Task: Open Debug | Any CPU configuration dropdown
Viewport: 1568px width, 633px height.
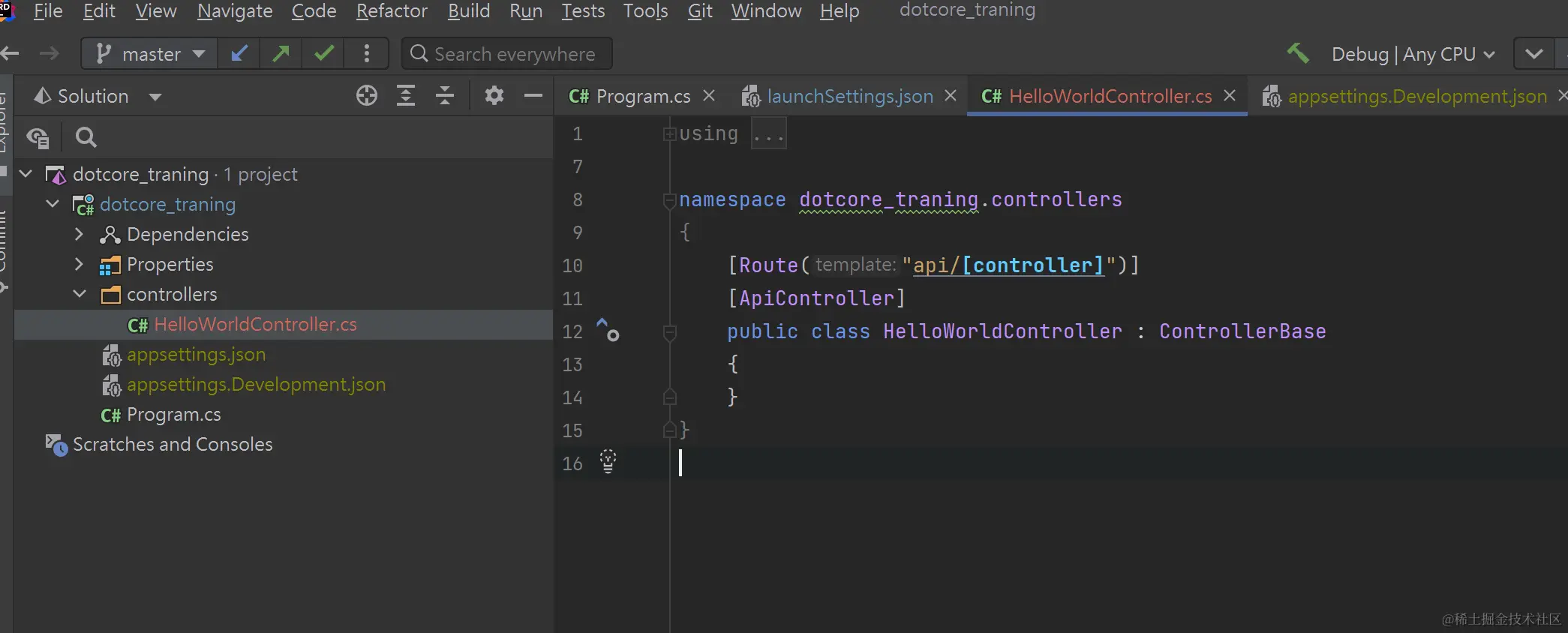Action: click(1413, 54)
